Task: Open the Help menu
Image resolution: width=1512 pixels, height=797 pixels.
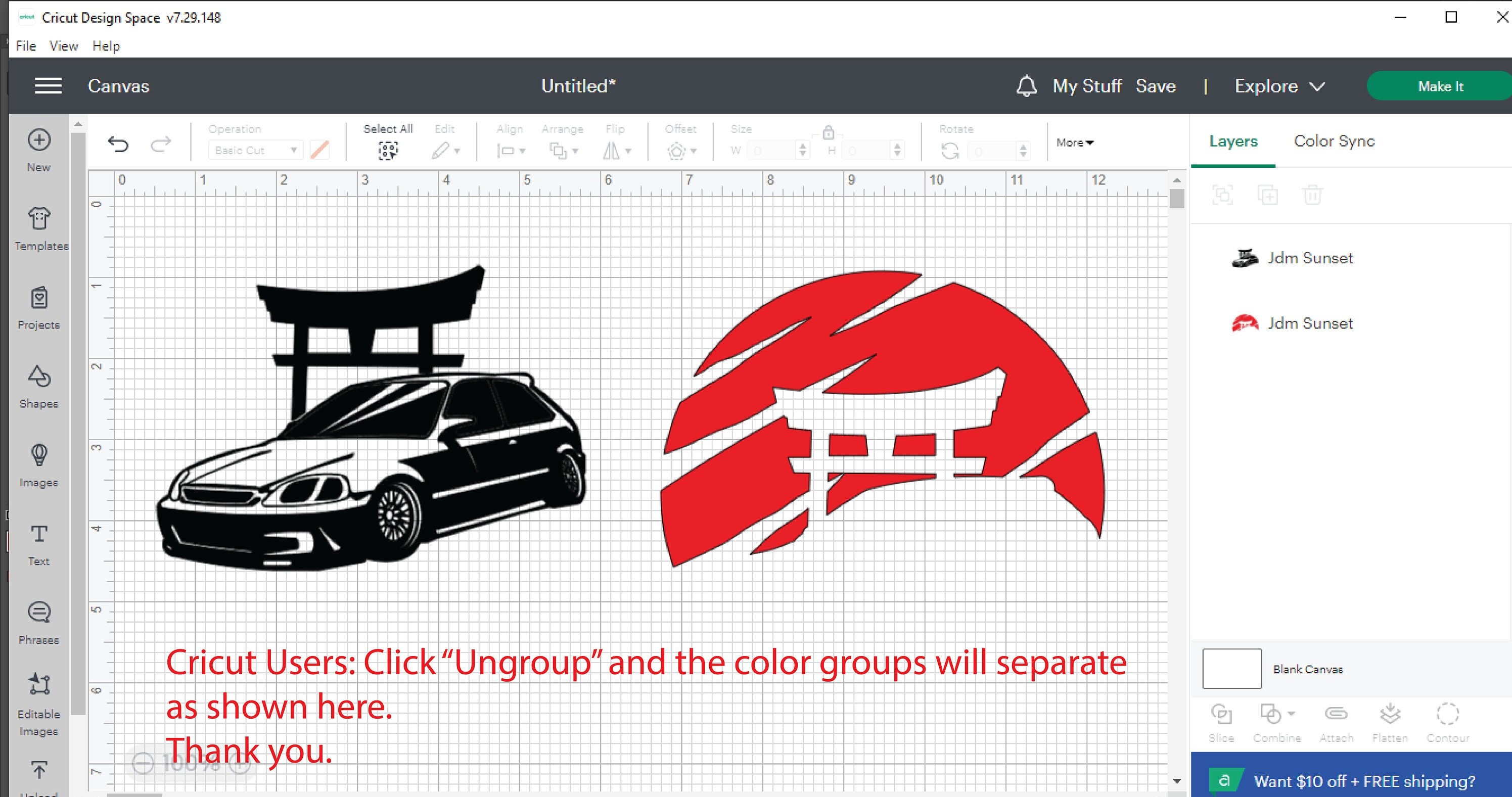Action: (x=106, y=46)
